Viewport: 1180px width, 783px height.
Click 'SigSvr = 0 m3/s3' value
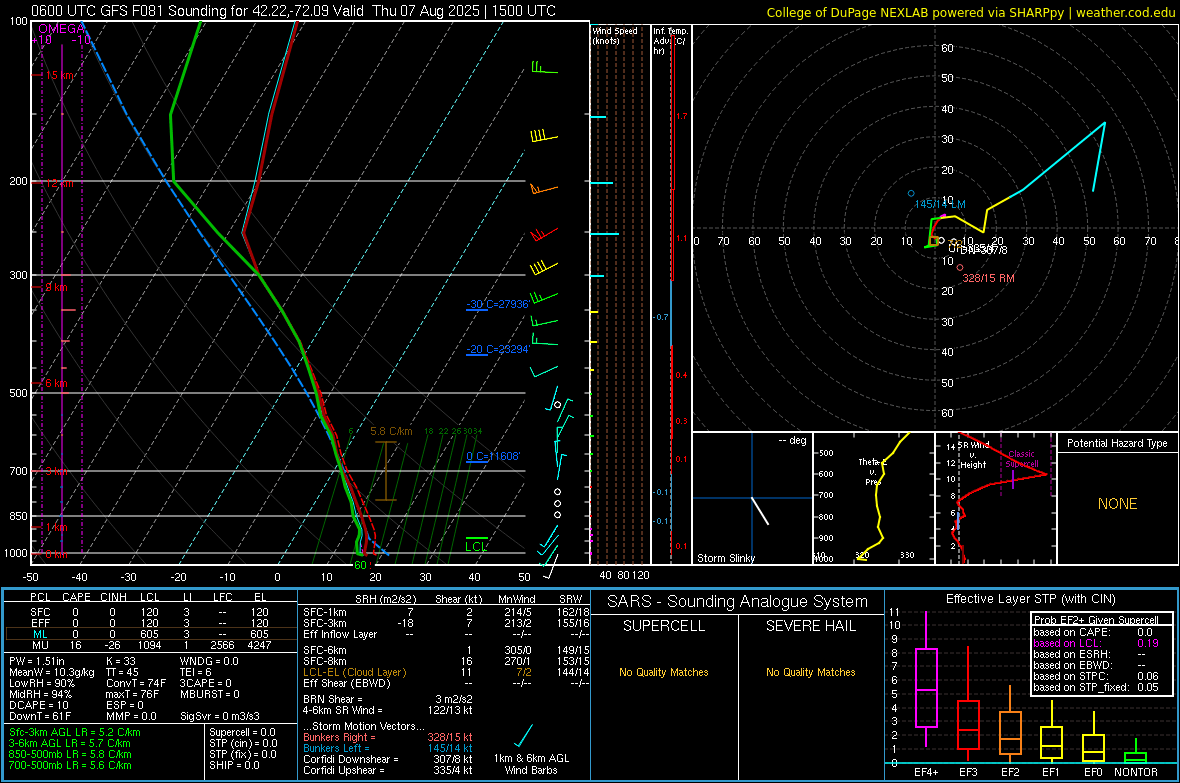[x=220, y=717]
